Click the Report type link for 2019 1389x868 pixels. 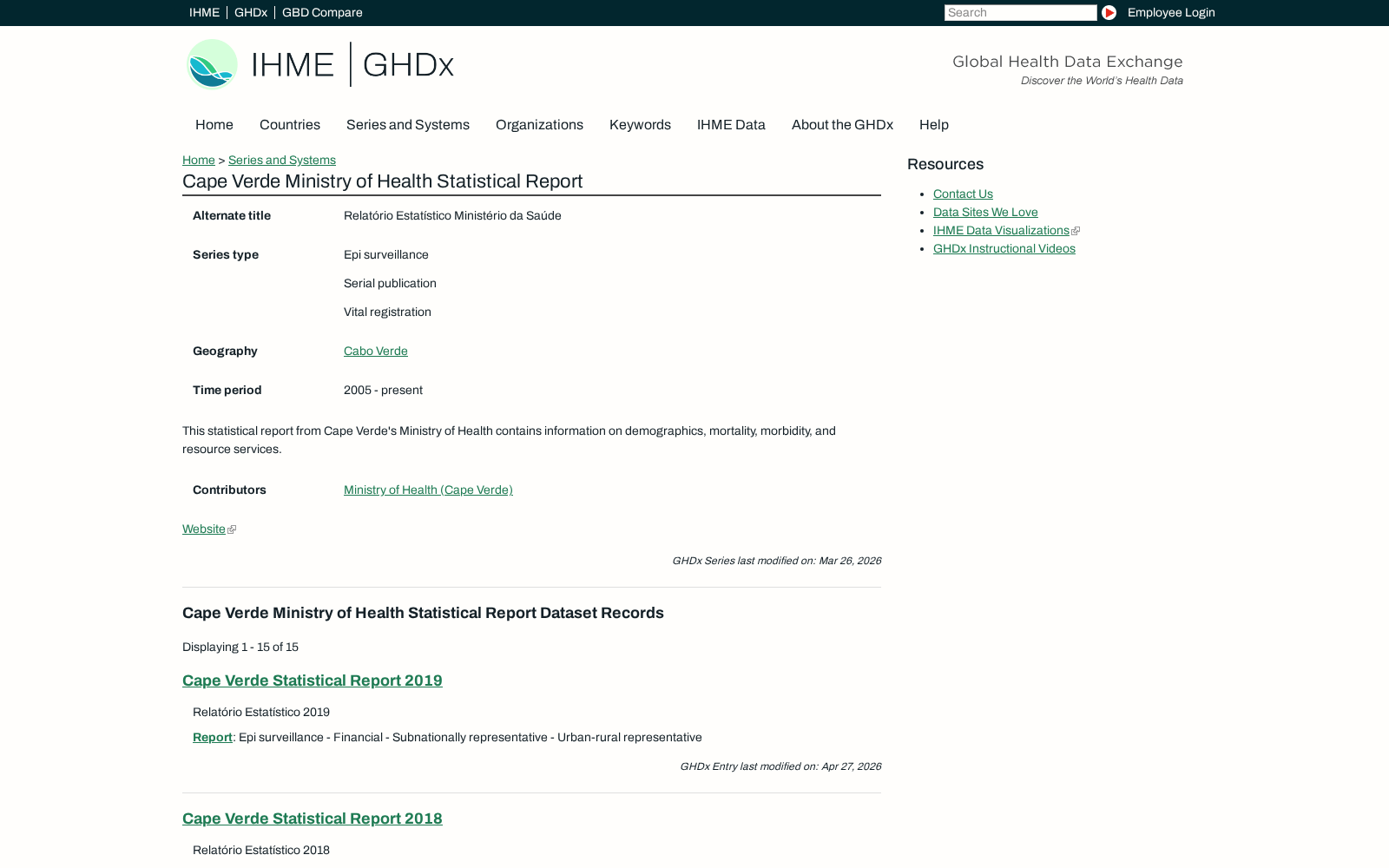pos(213,738)
